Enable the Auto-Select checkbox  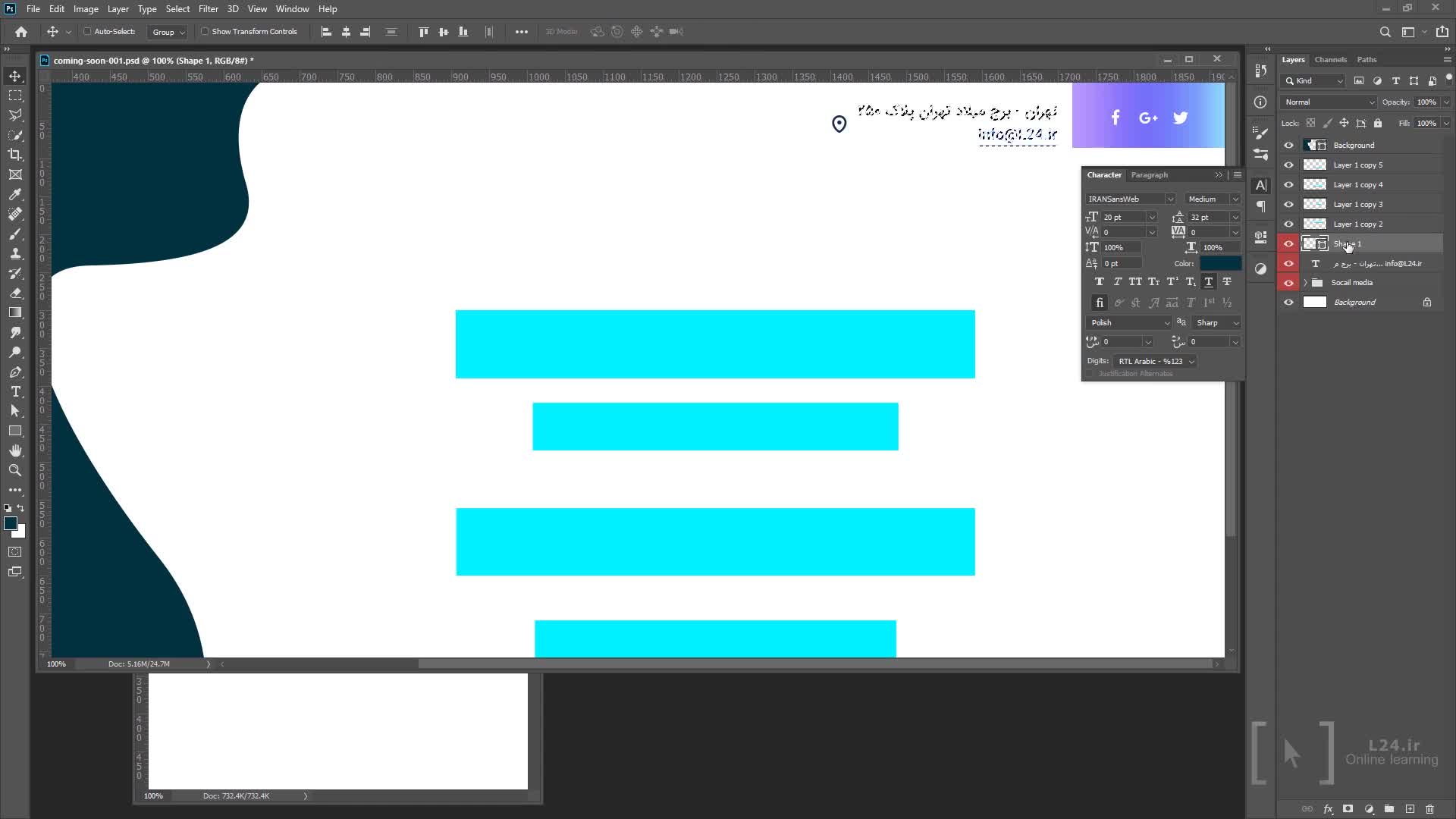tap(87, 32)
